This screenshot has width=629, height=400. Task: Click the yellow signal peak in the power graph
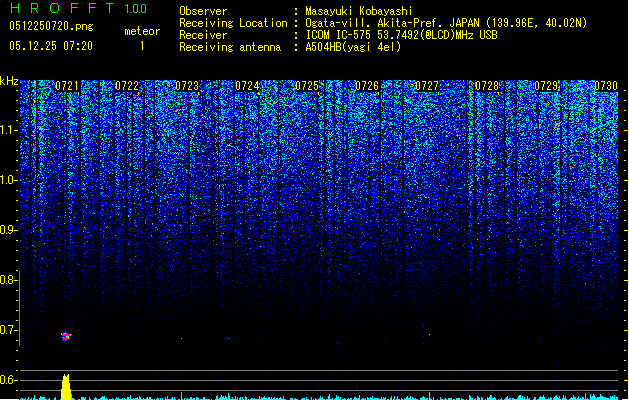coord(66,387)
